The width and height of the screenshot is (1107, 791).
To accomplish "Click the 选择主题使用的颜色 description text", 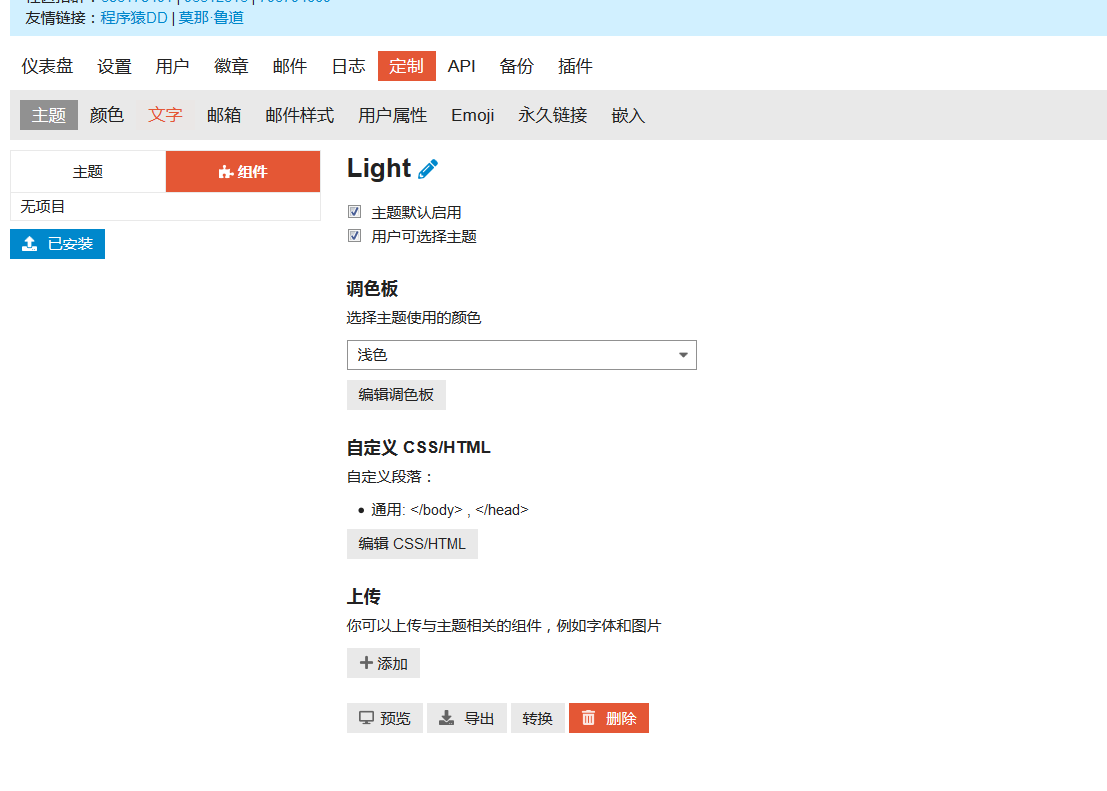I will (x=414, y=318).
